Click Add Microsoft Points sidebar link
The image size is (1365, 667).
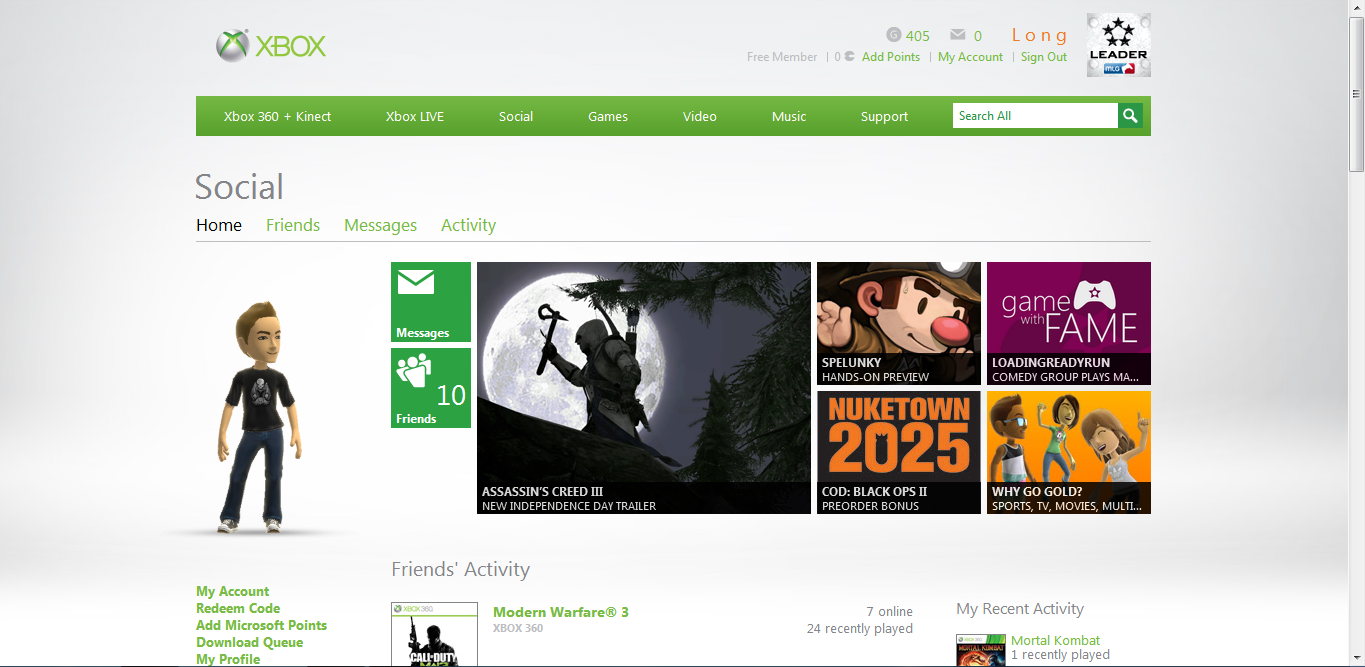pos(262,625)
